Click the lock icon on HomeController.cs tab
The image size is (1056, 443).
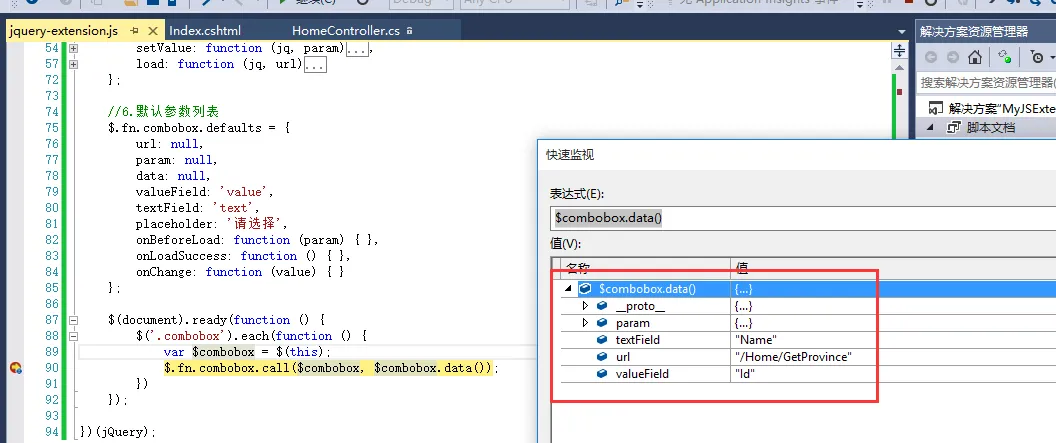[409, 31]
